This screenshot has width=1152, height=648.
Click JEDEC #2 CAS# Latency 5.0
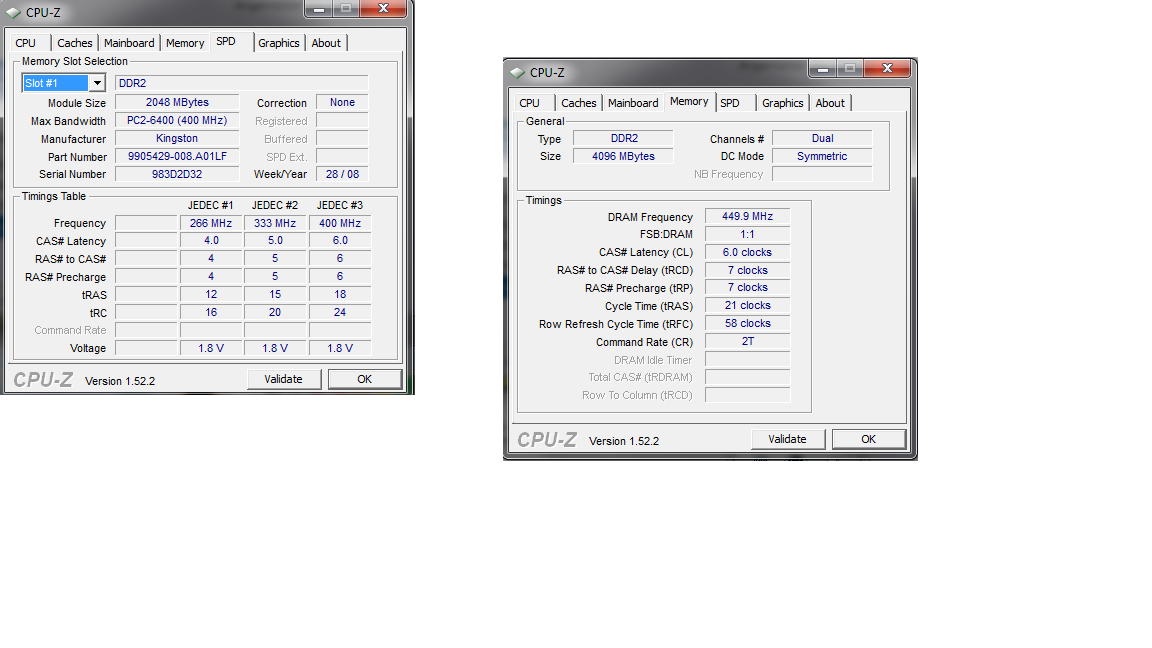[x=275, y=240]
